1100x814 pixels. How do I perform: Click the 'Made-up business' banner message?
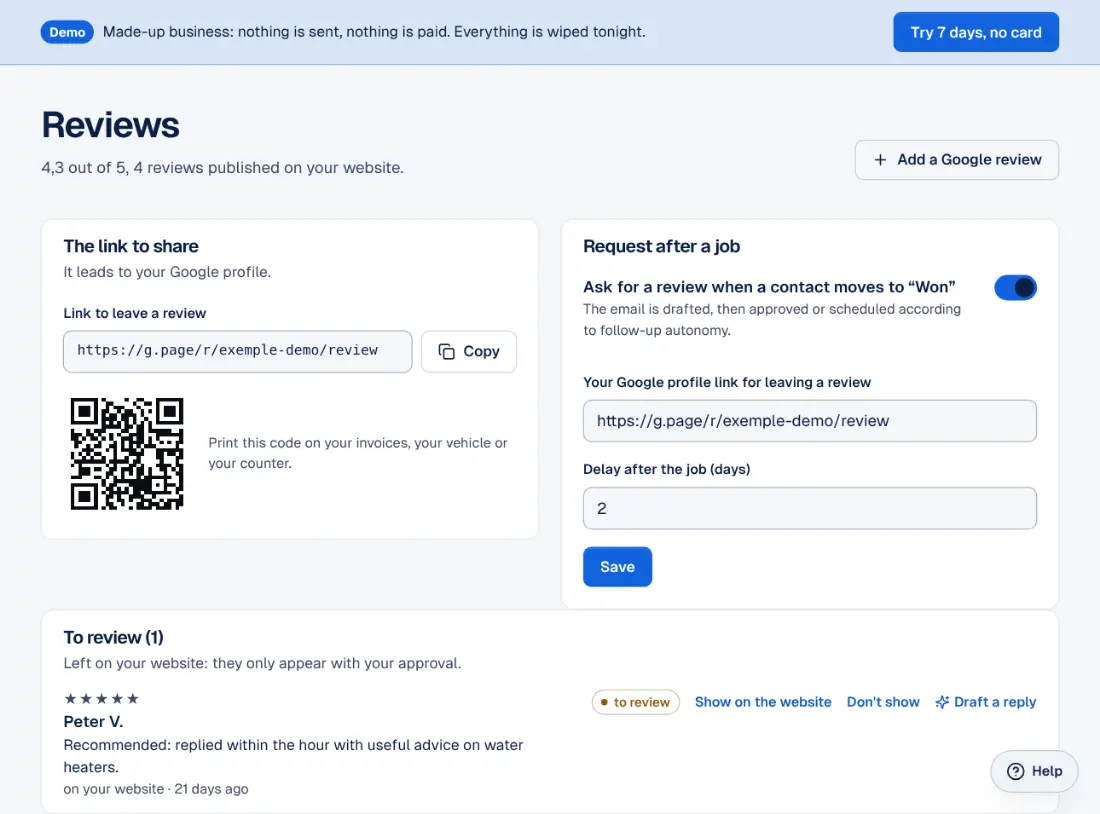point(374,32)
